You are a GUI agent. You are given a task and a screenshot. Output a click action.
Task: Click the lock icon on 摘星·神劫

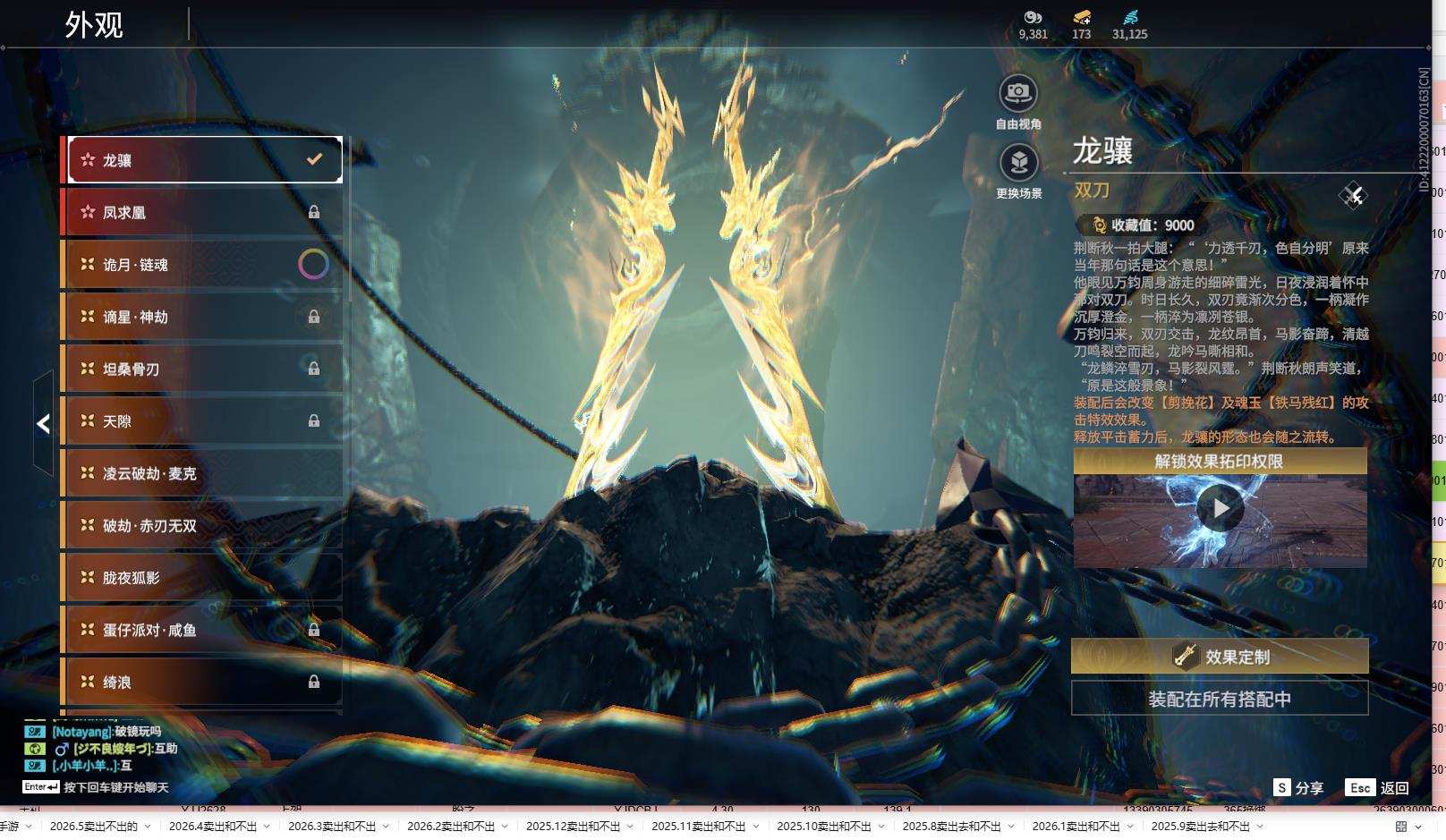coord(314,317)
